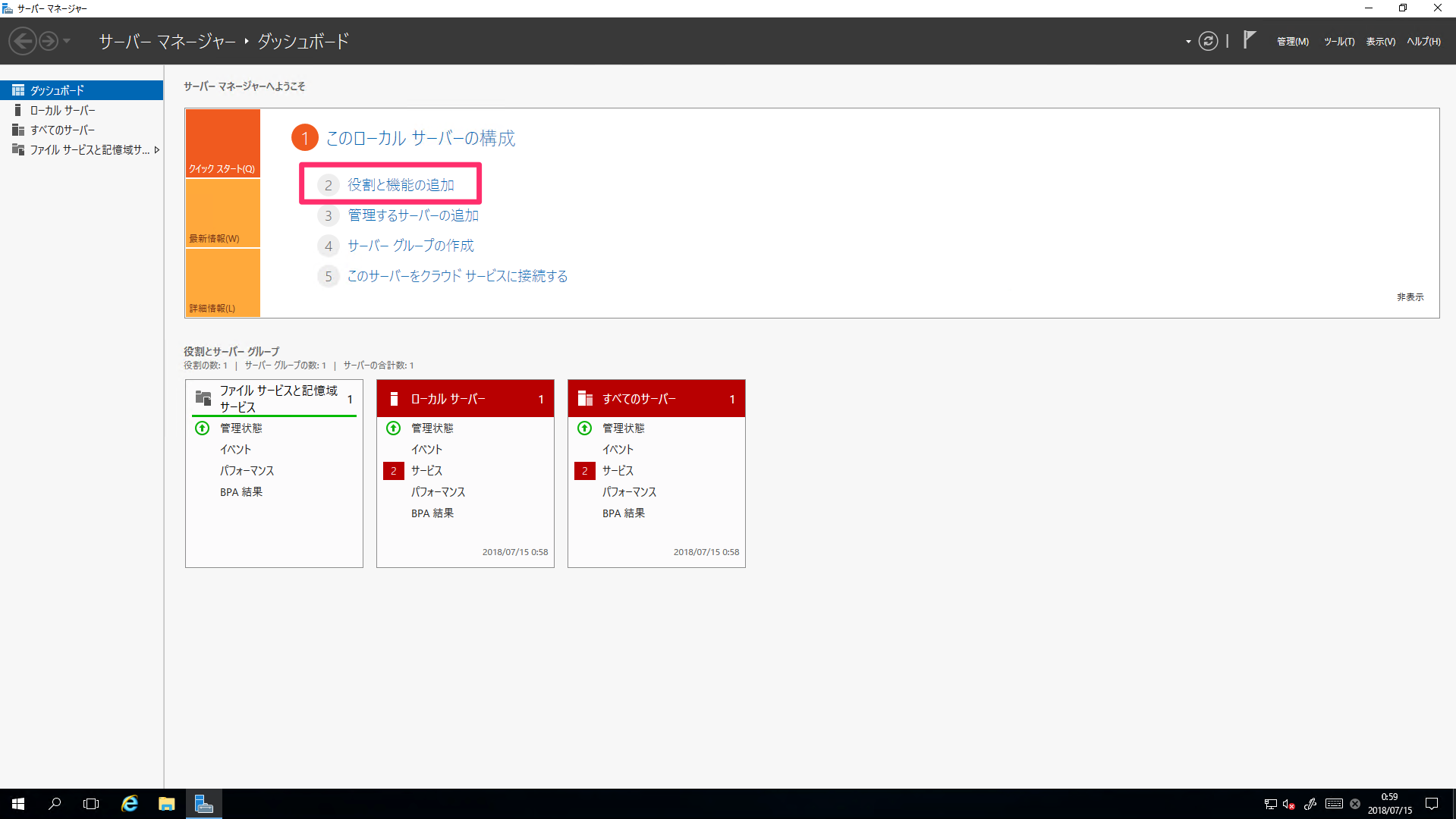Click the back navigation arrow

coord(22,40)
